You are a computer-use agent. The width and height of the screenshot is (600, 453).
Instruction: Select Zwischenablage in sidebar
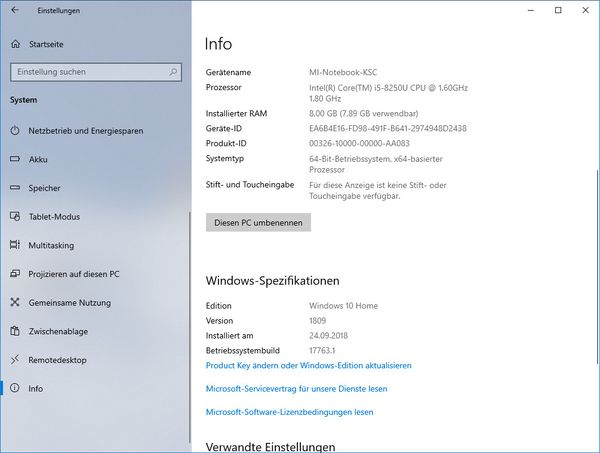(95, 331)
